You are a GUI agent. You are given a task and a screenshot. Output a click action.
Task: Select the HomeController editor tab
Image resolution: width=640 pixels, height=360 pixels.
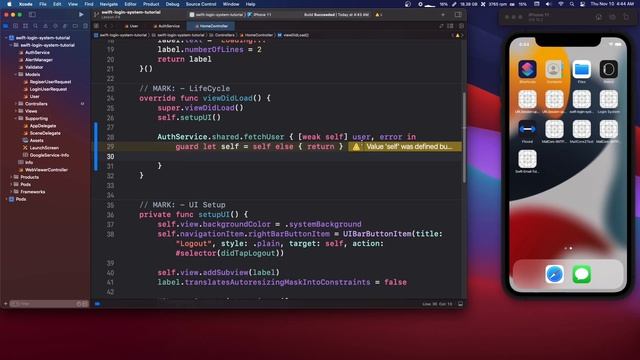coord(211,26)
